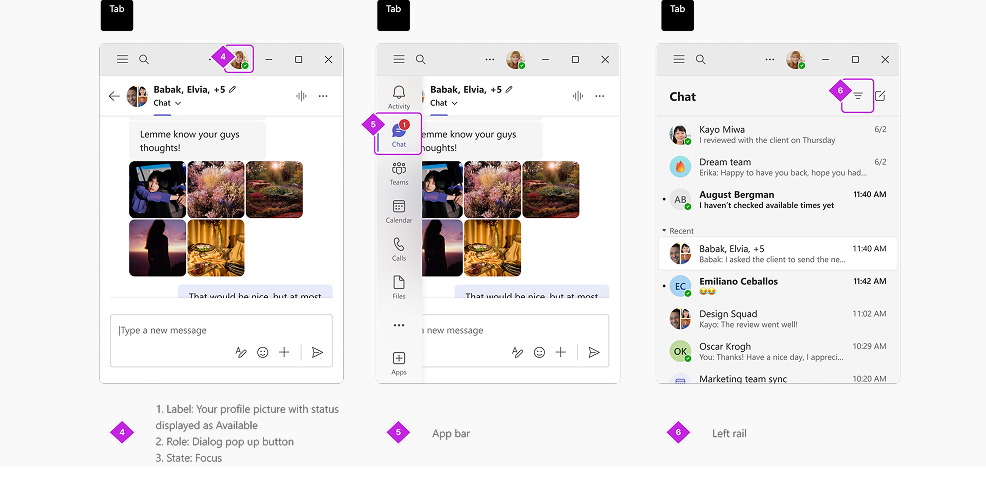Open Calendar in the app bar

coord(399,211)
